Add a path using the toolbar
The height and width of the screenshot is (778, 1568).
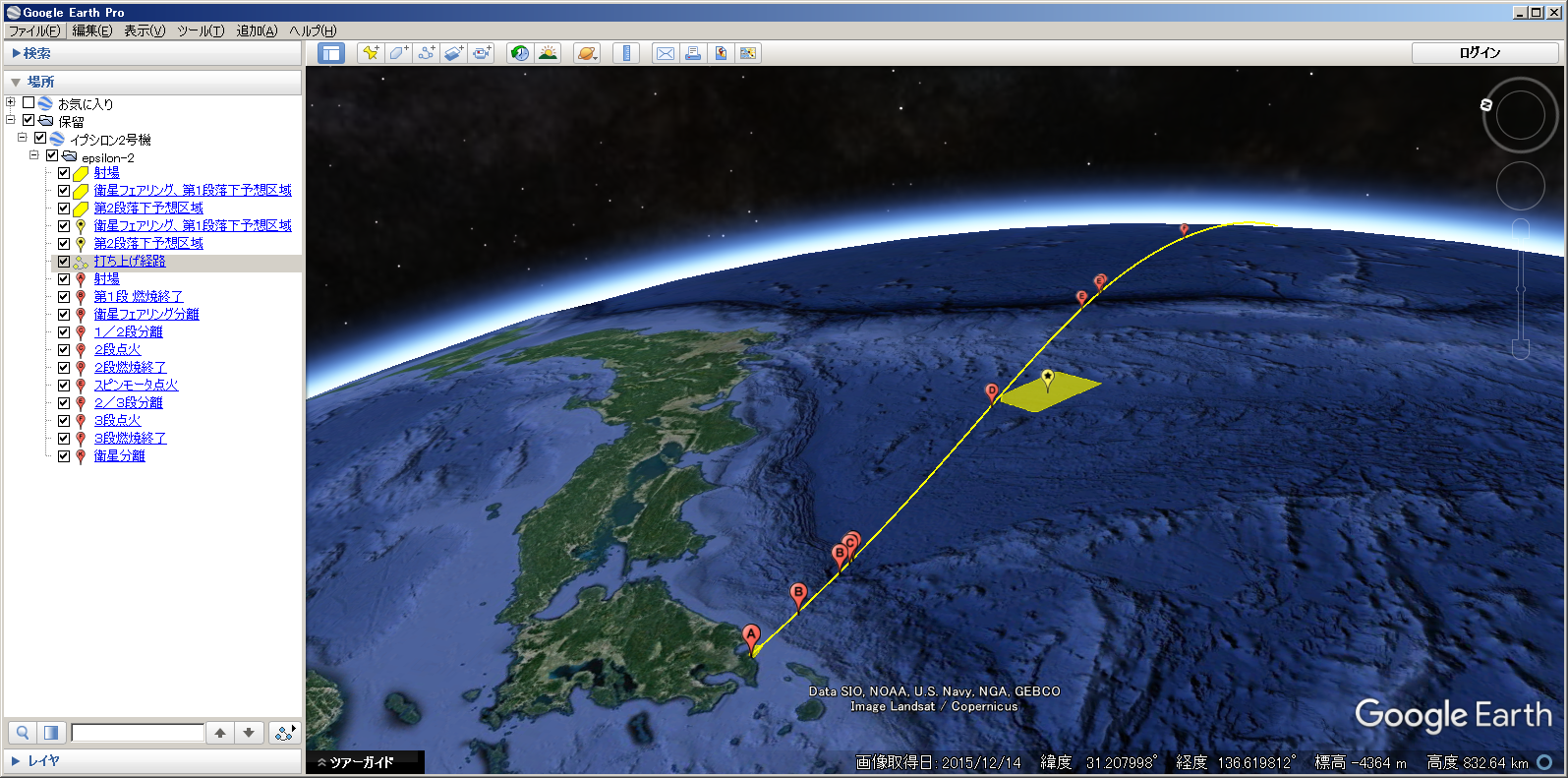coord(426,53)
